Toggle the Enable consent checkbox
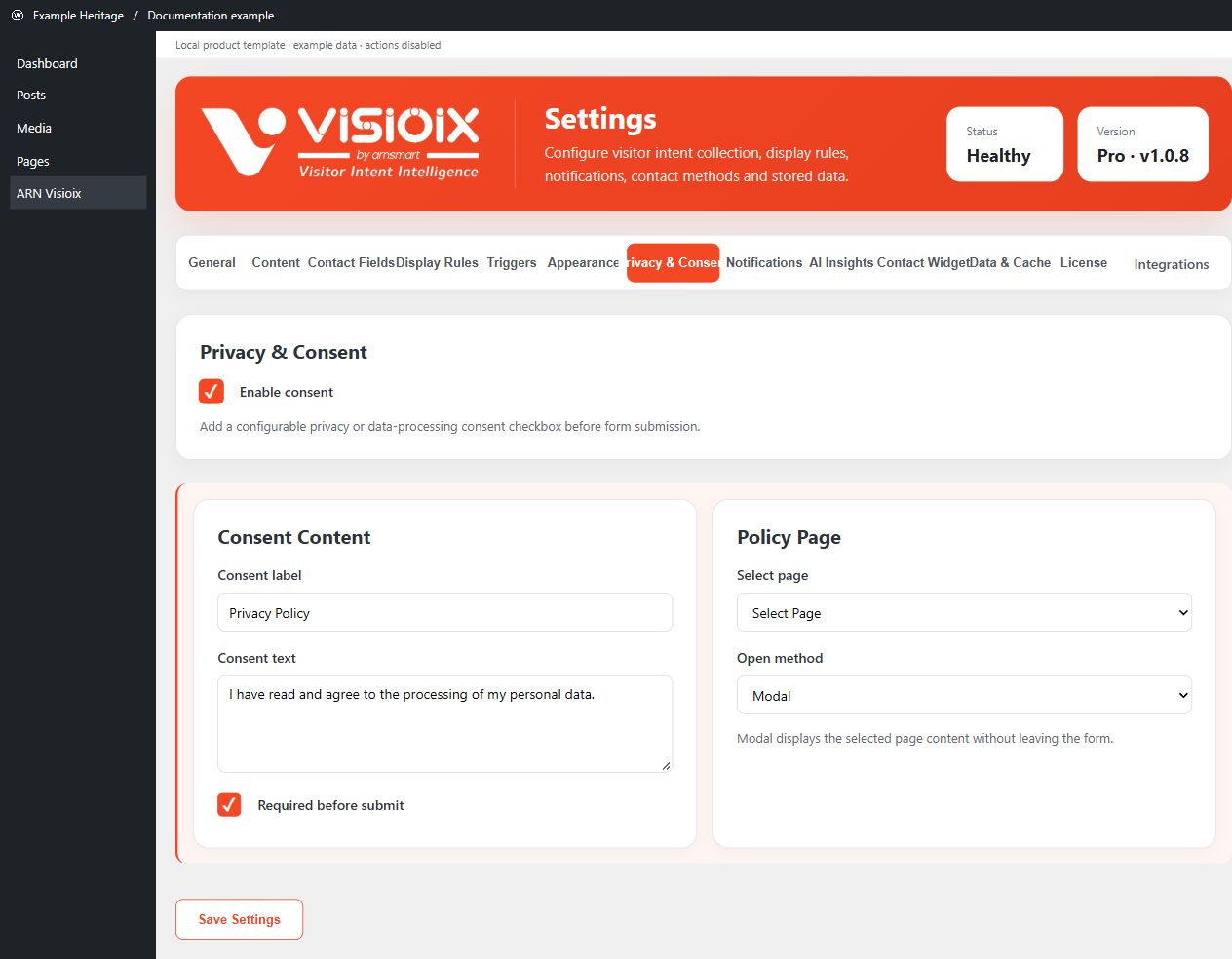 [212, 392]
